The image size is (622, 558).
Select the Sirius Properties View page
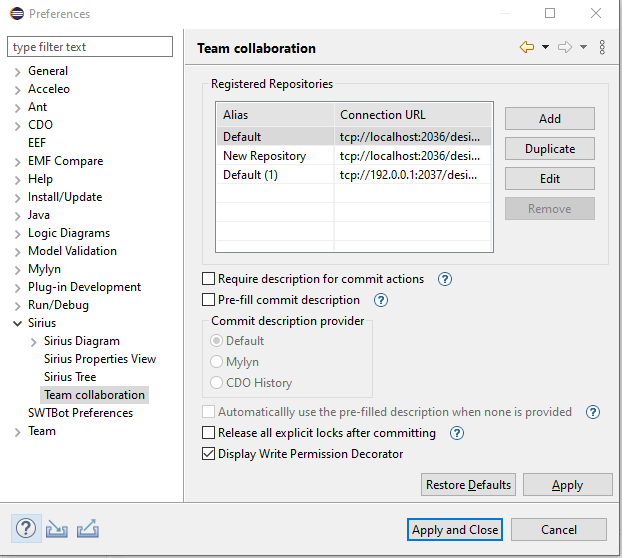[x=100, y=359]
